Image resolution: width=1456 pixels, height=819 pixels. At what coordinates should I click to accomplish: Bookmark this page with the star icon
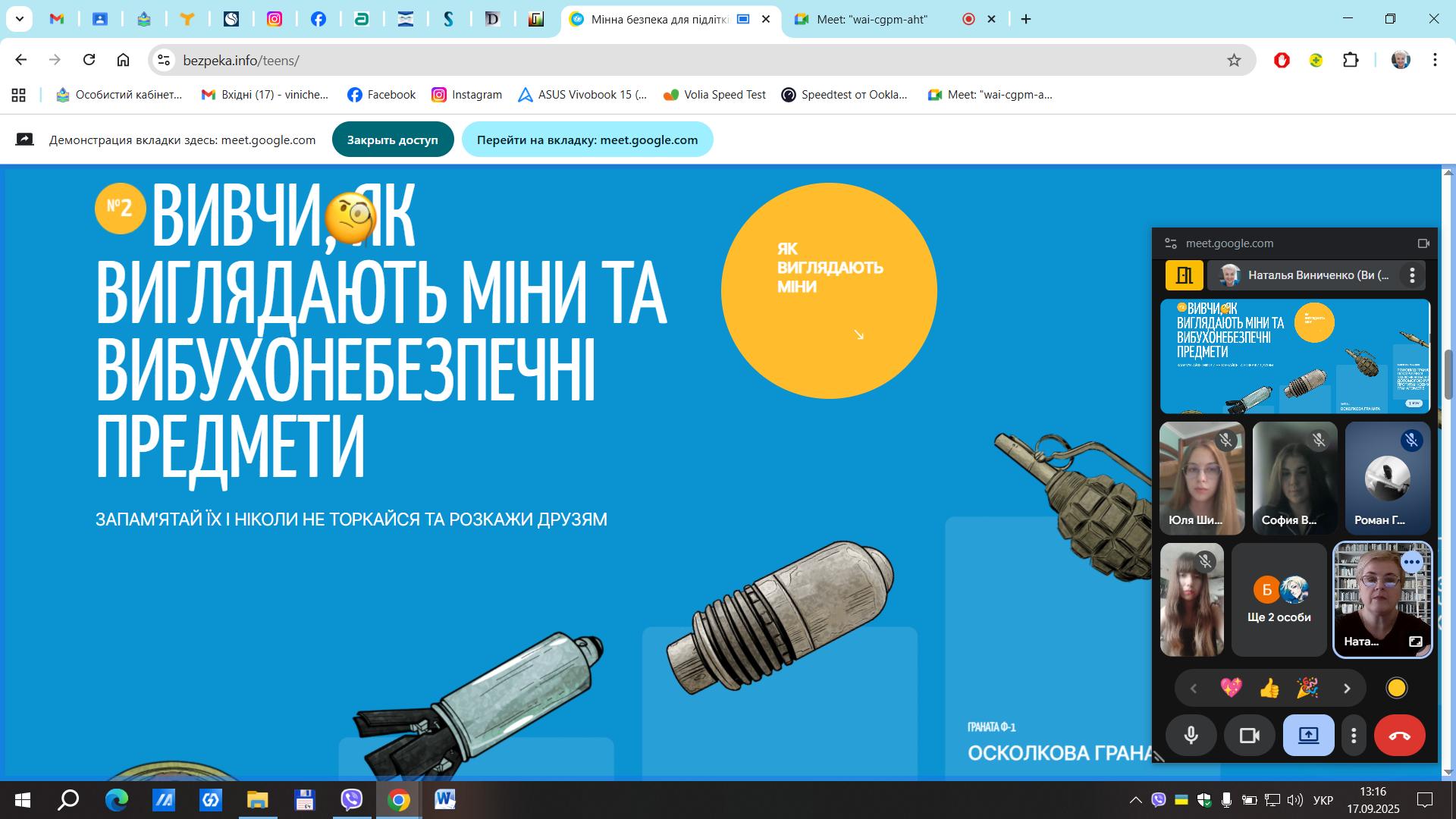click(1234, 60)
